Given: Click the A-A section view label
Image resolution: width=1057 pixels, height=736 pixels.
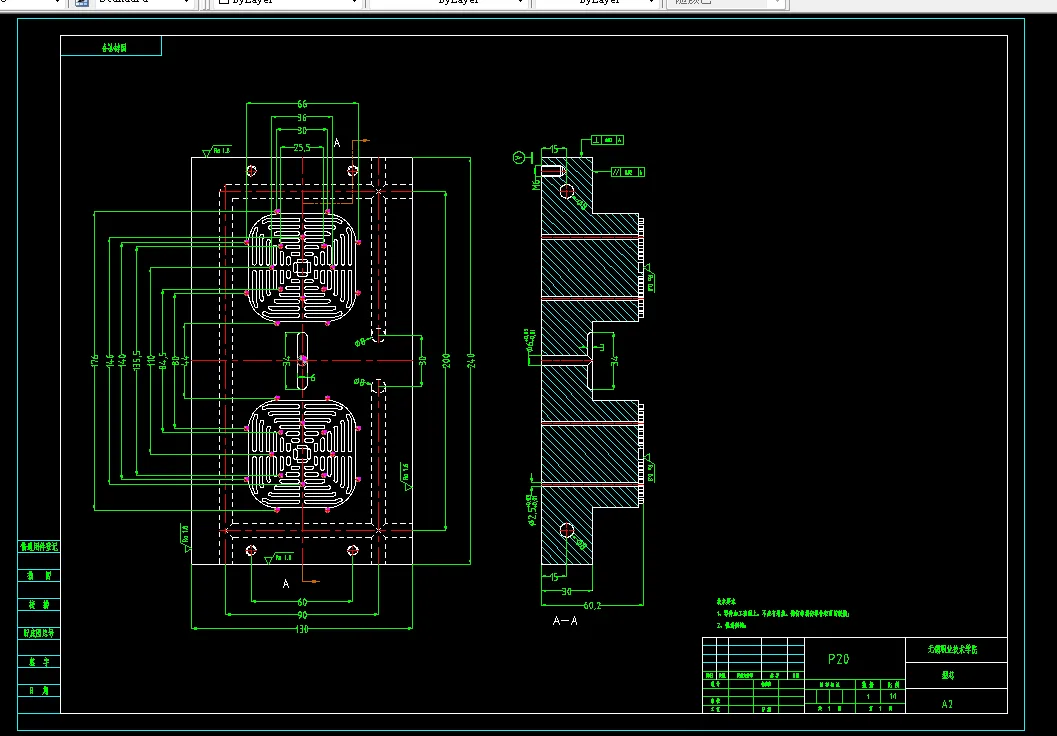Looking at the screenshot, I should pyautogui.click(x=565, y=621).
